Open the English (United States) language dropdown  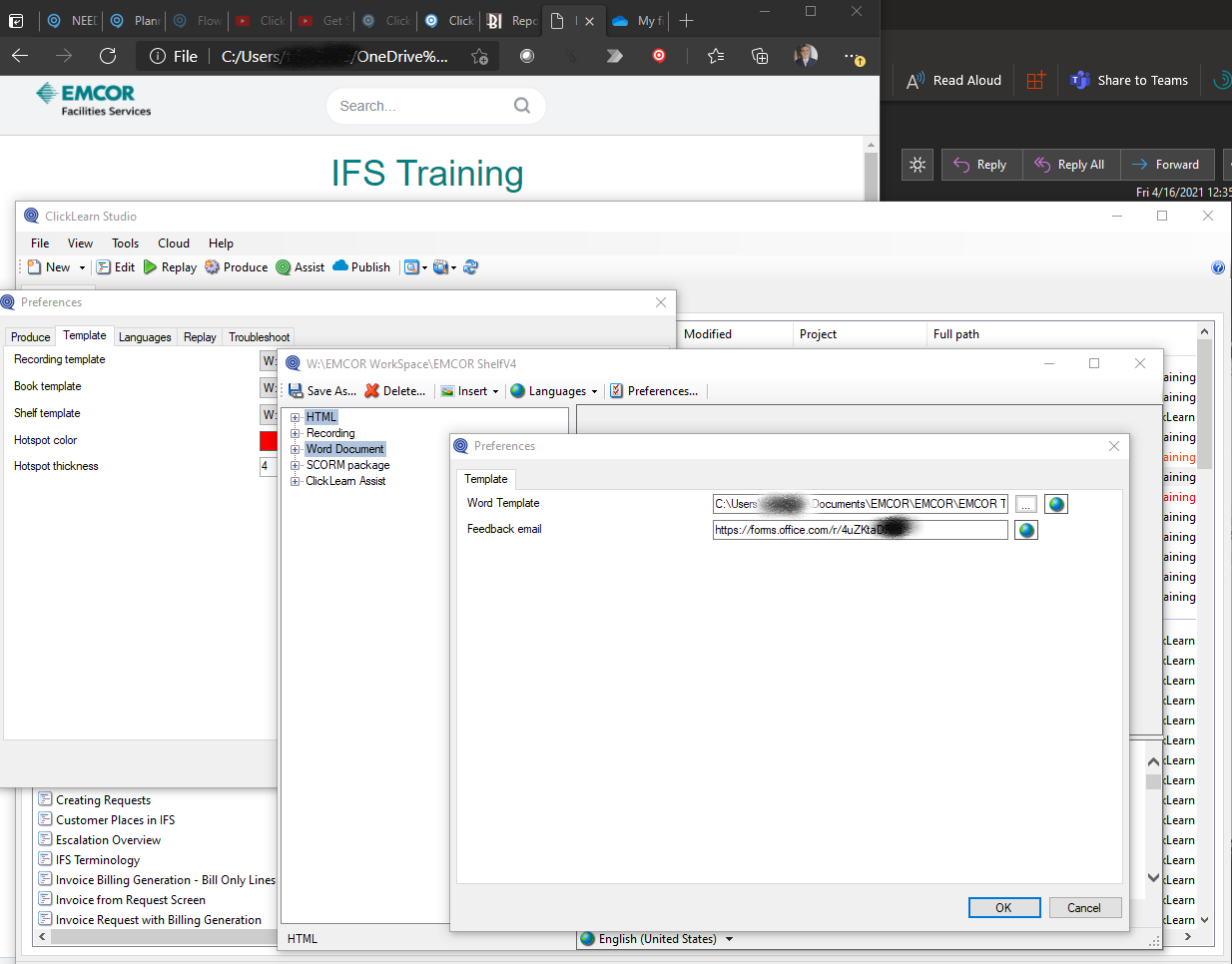[x=730, y=939]
